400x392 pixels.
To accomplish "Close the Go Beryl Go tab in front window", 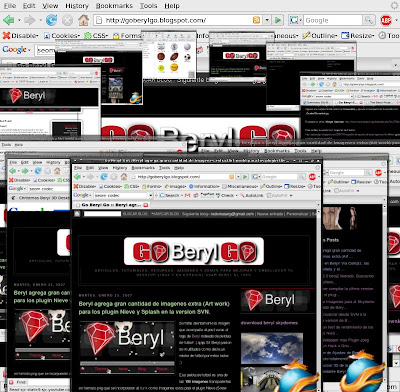I will pos(146,205).
